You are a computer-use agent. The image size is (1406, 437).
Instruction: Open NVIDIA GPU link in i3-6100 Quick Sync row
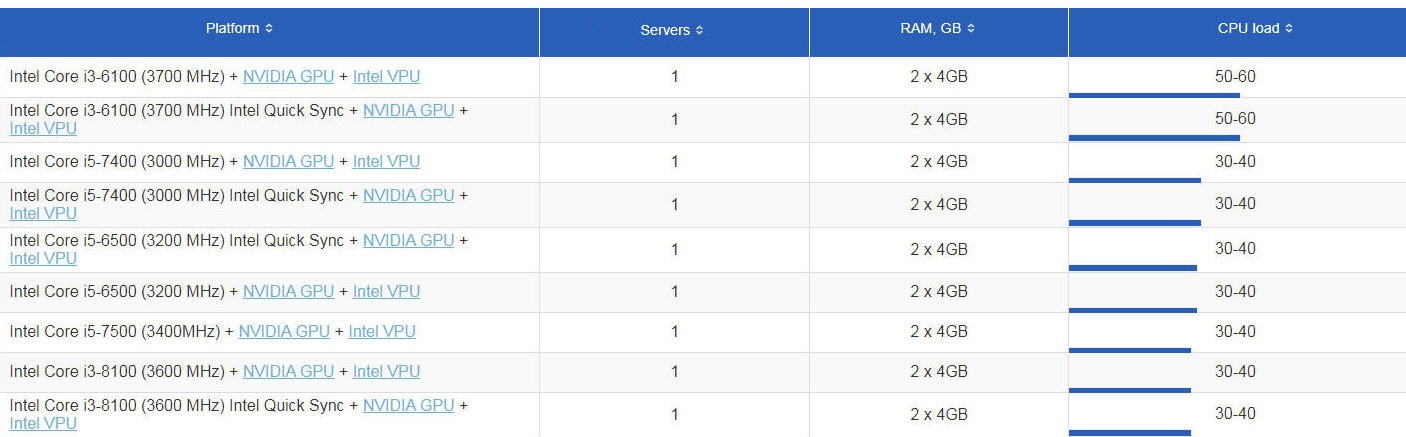pos(408,110)
